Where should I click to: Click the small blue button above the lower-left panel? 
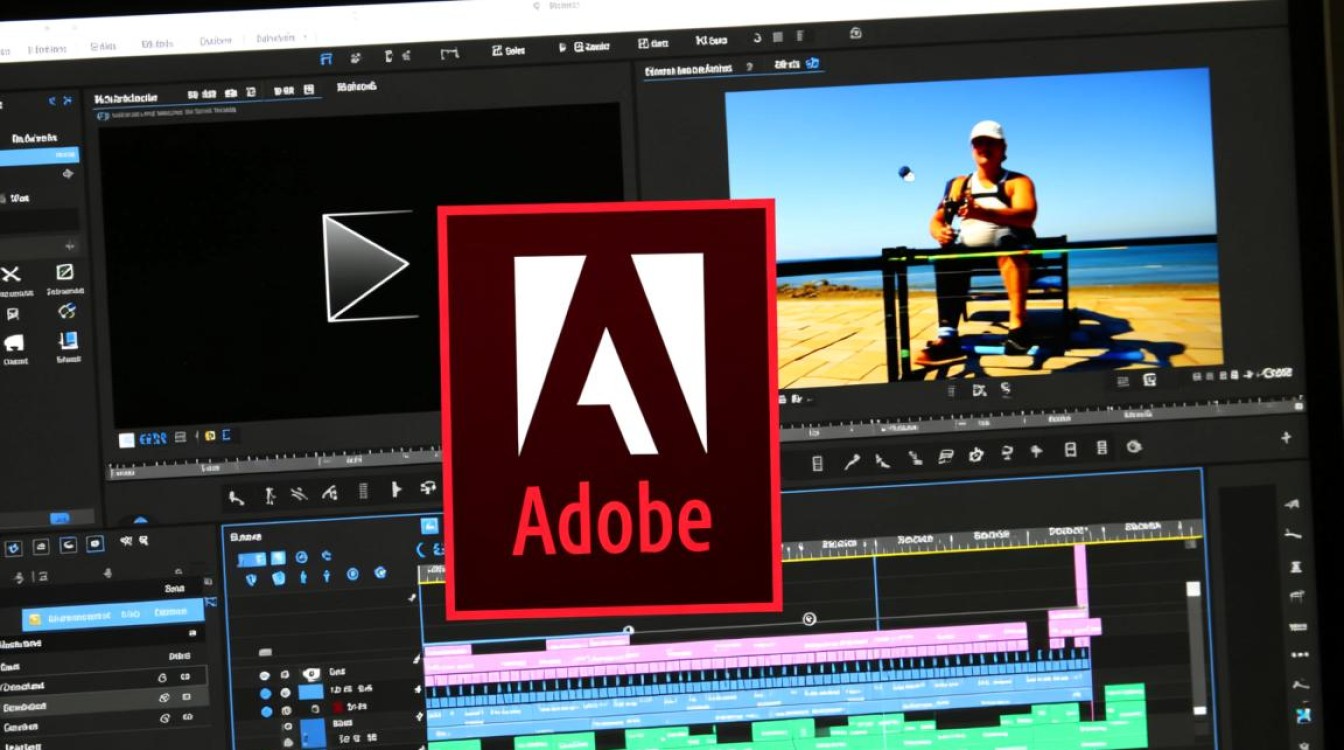[59, 517]
